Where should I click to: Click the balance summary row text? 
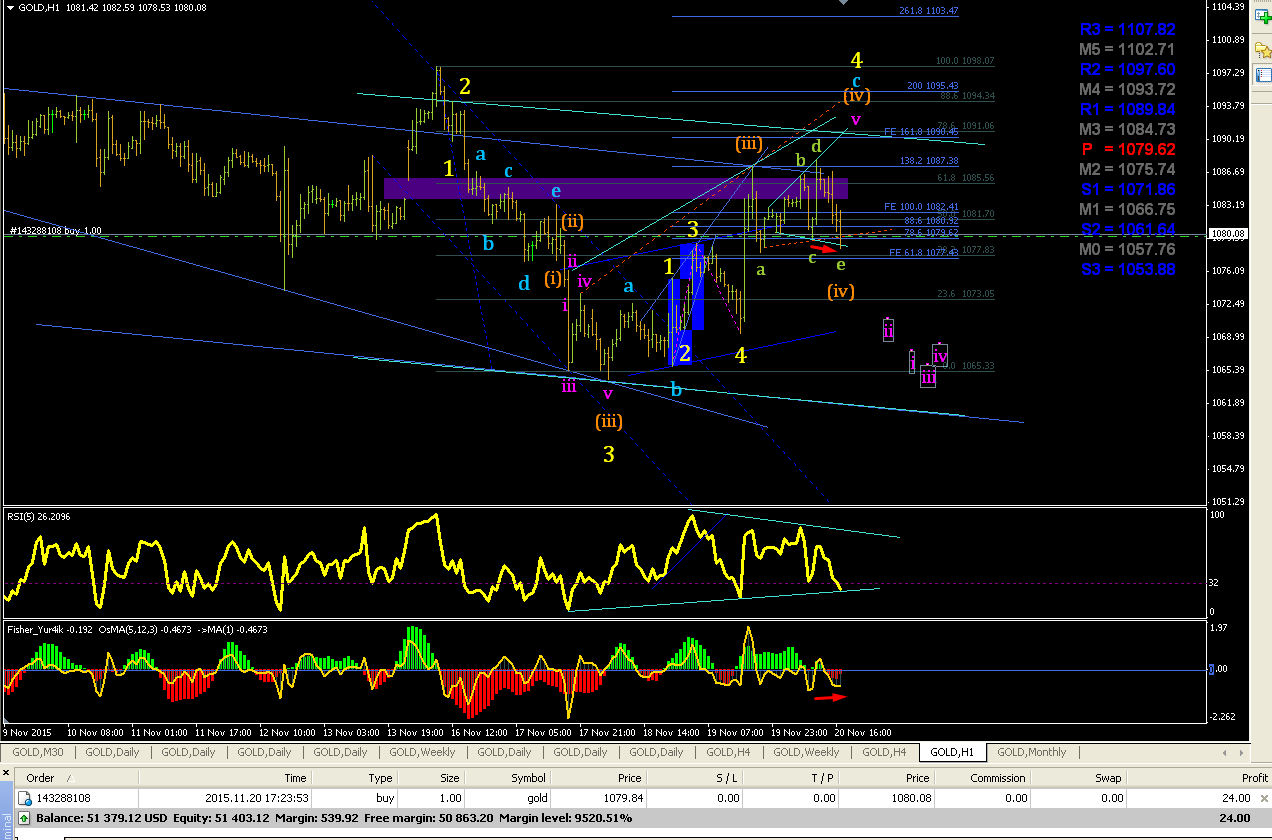point(332,818)
